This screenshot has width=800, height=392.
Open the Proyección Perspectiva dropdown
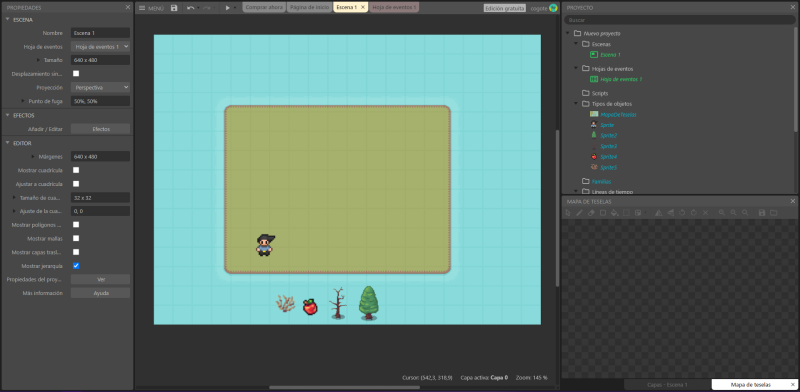click(x=101, y=87)
